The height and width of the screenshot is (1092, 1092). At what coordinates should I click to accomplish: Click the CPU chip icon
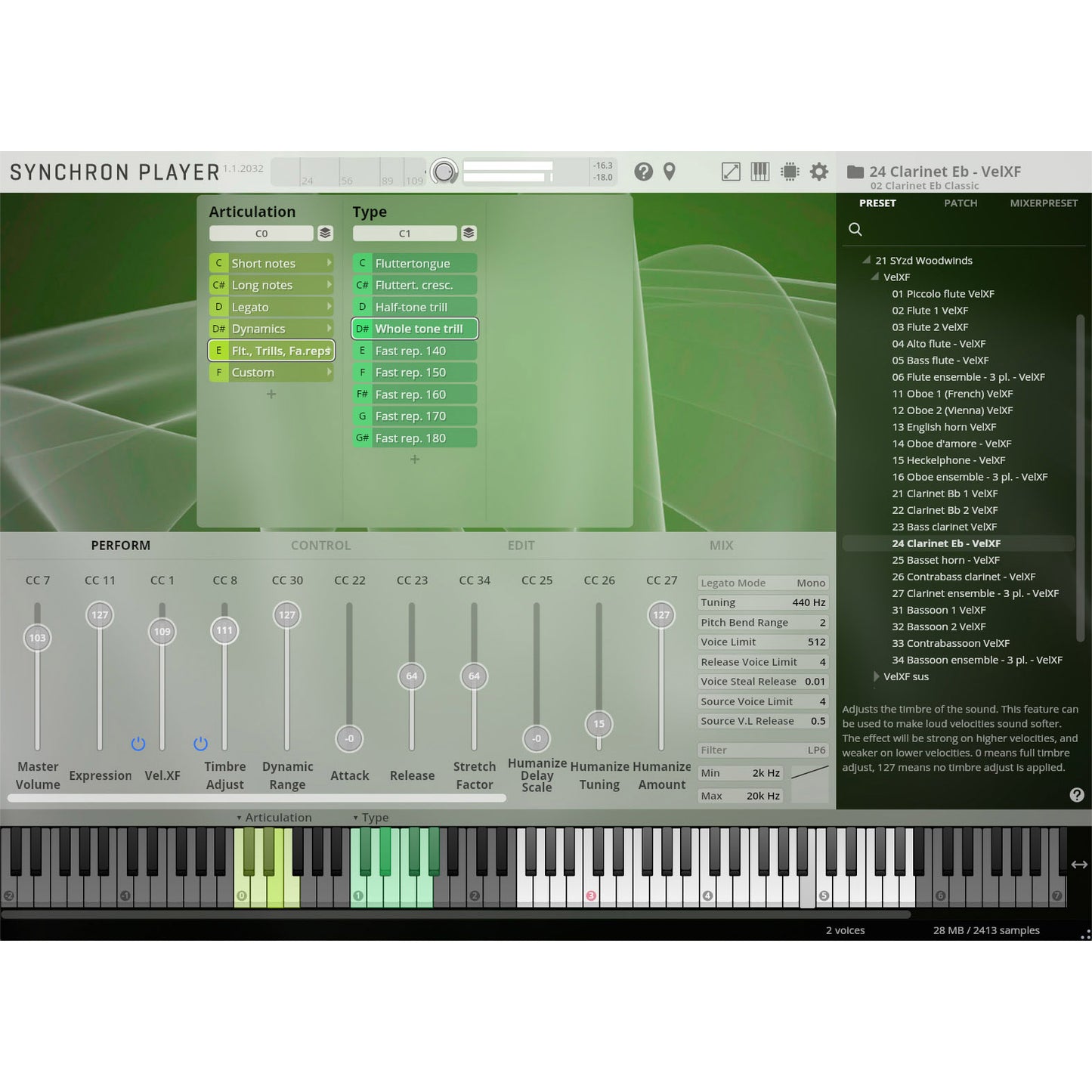pos(790,172)
